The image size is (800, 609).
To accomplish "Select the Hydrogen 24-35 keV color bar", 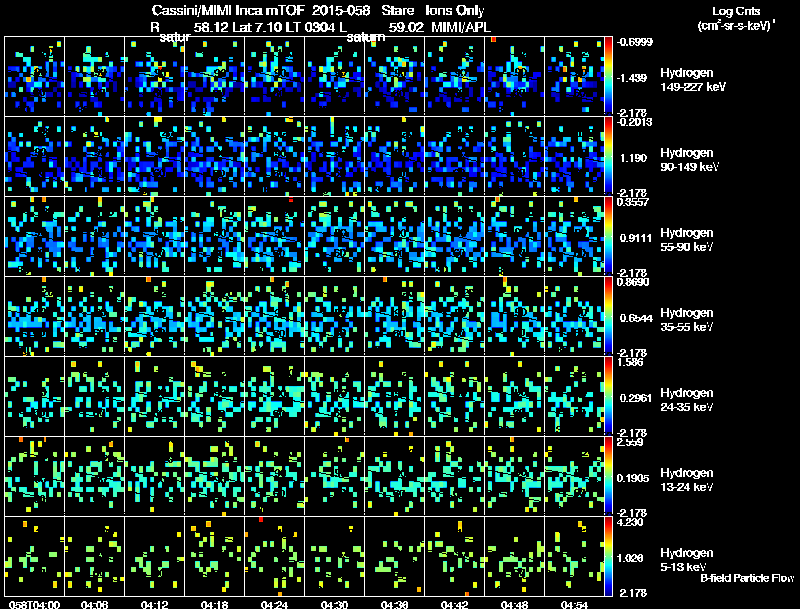I will point(608,396).
